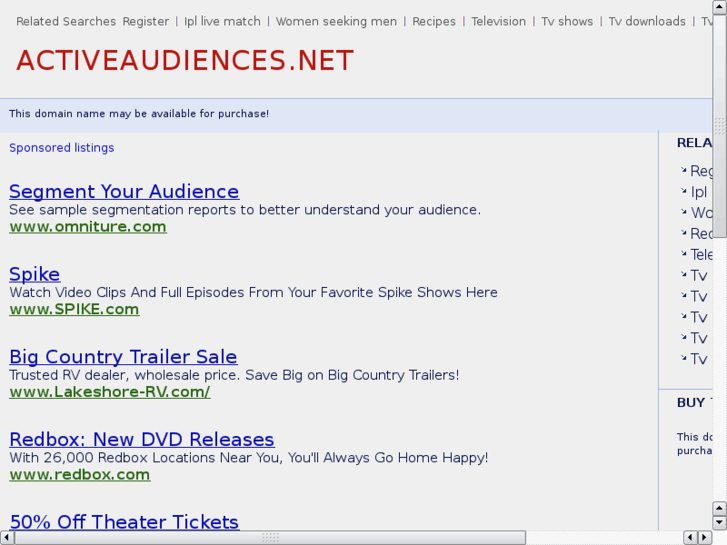Visit www.Lakeshore-RV.com/ link
Viewport: 727px width, 545px height.
coord(110,392)
